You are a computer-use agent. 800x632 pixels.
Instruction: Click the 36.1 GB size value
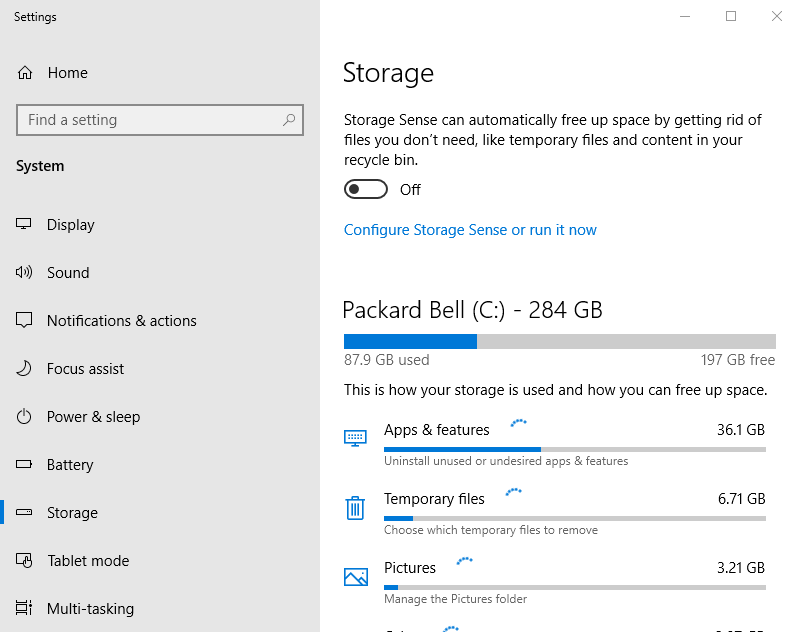[741, 429]
